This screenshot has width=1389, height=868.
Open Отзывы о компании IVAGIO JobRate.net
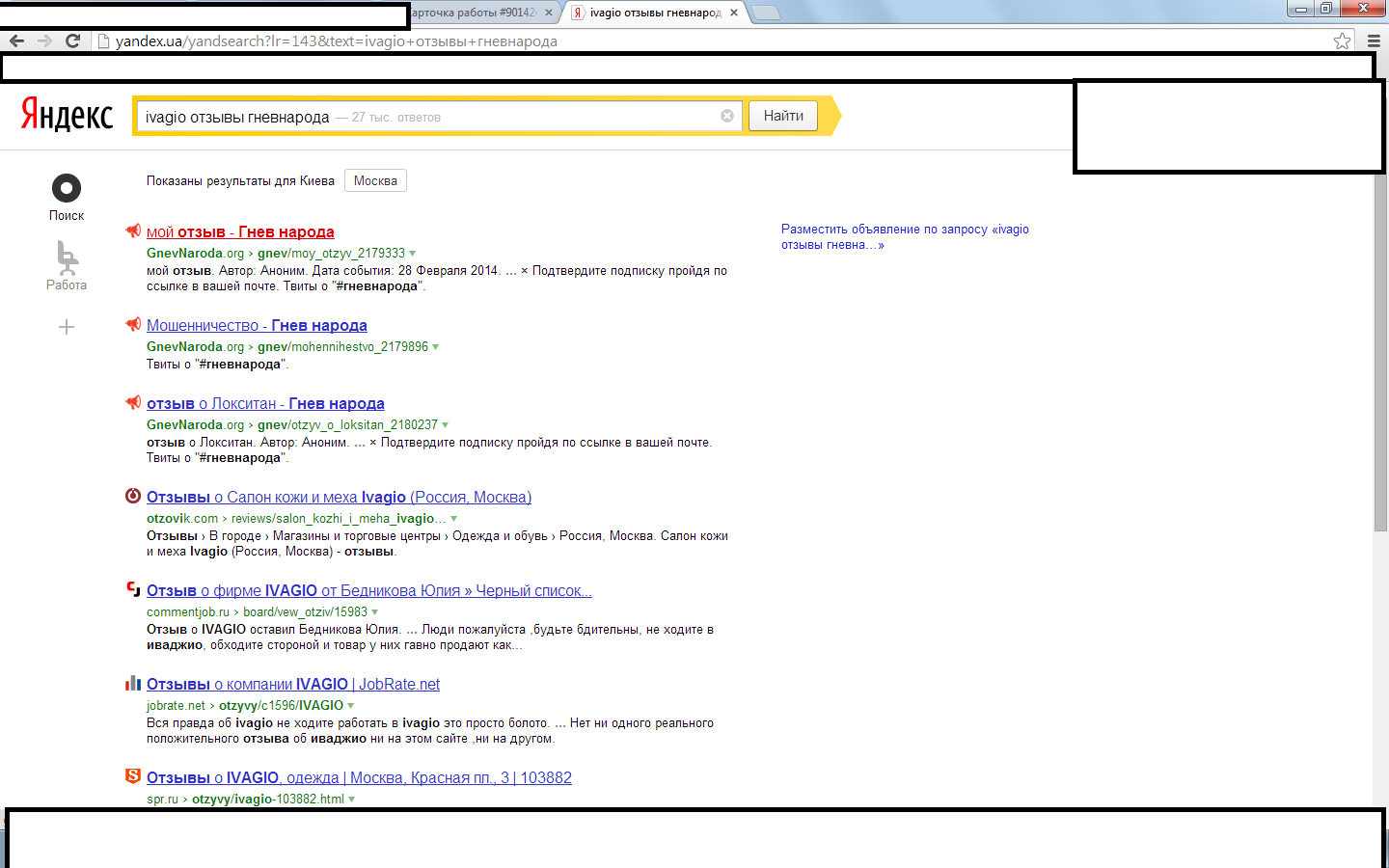click(x=293, y=684)
